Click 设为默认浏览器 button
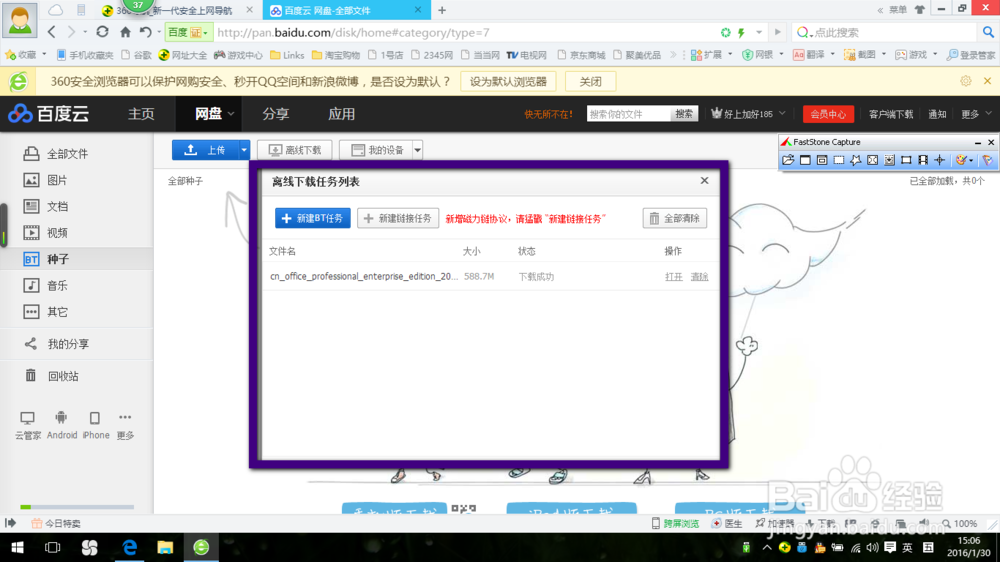This screenshot has height=562, width=1000. click(x=508, y=82)
